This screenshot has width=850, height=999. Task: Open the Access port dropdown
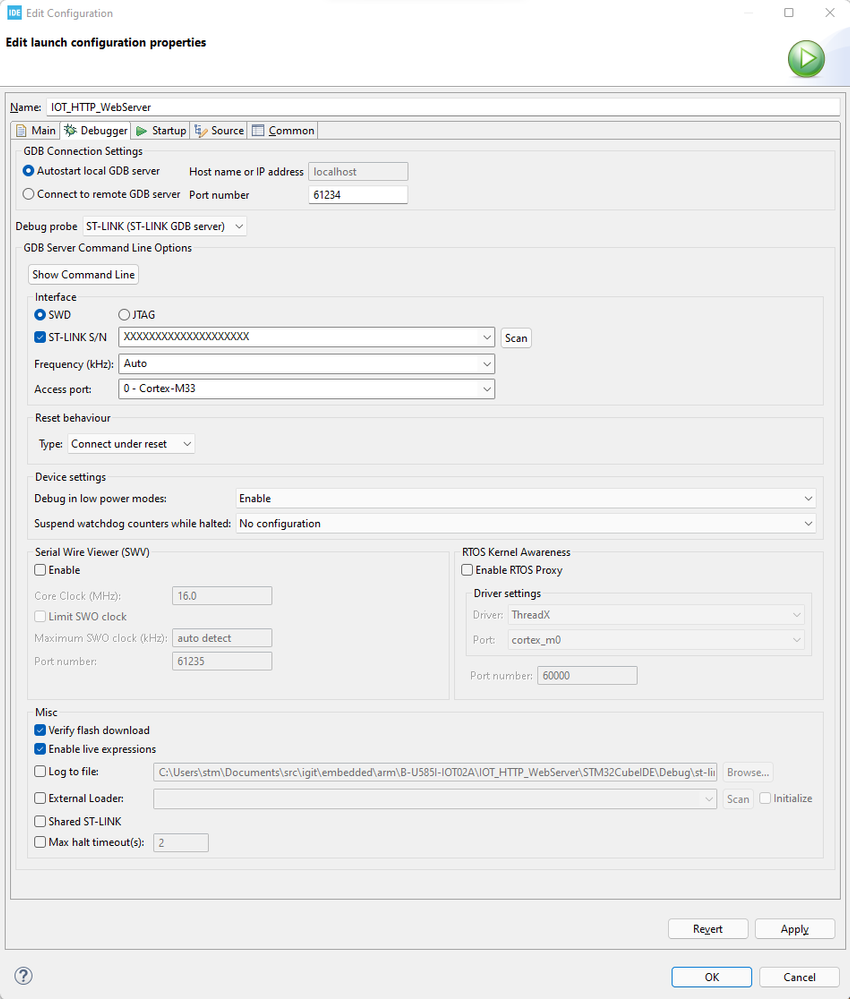(306, 389)
